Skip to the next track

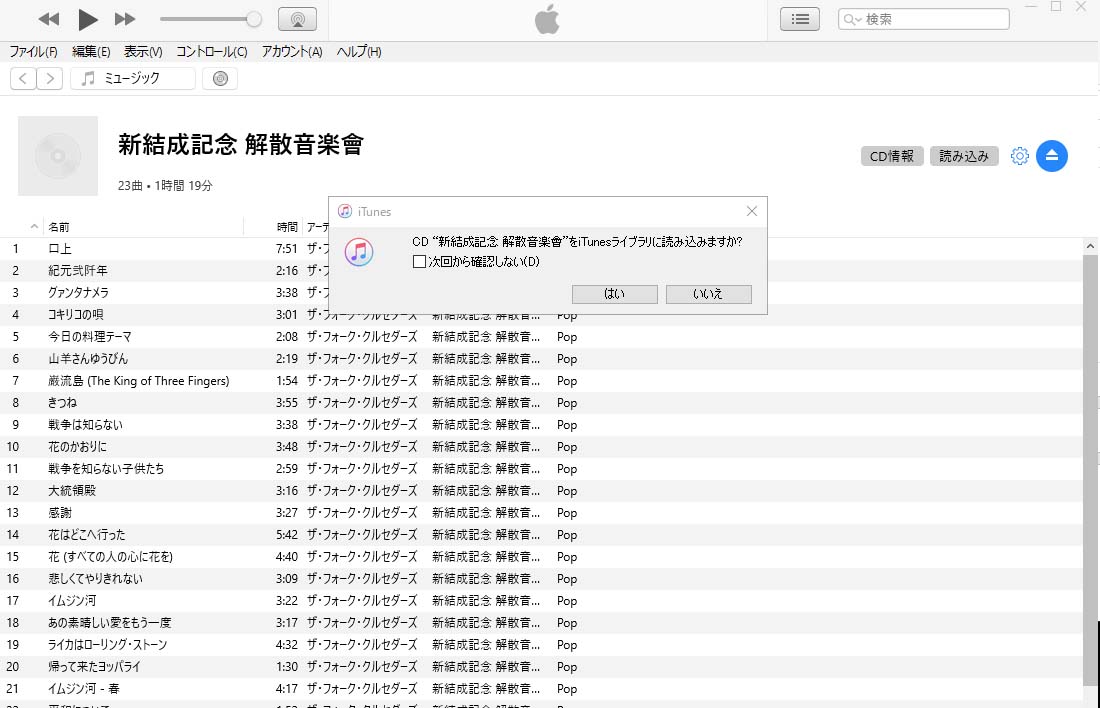point(125,19)
